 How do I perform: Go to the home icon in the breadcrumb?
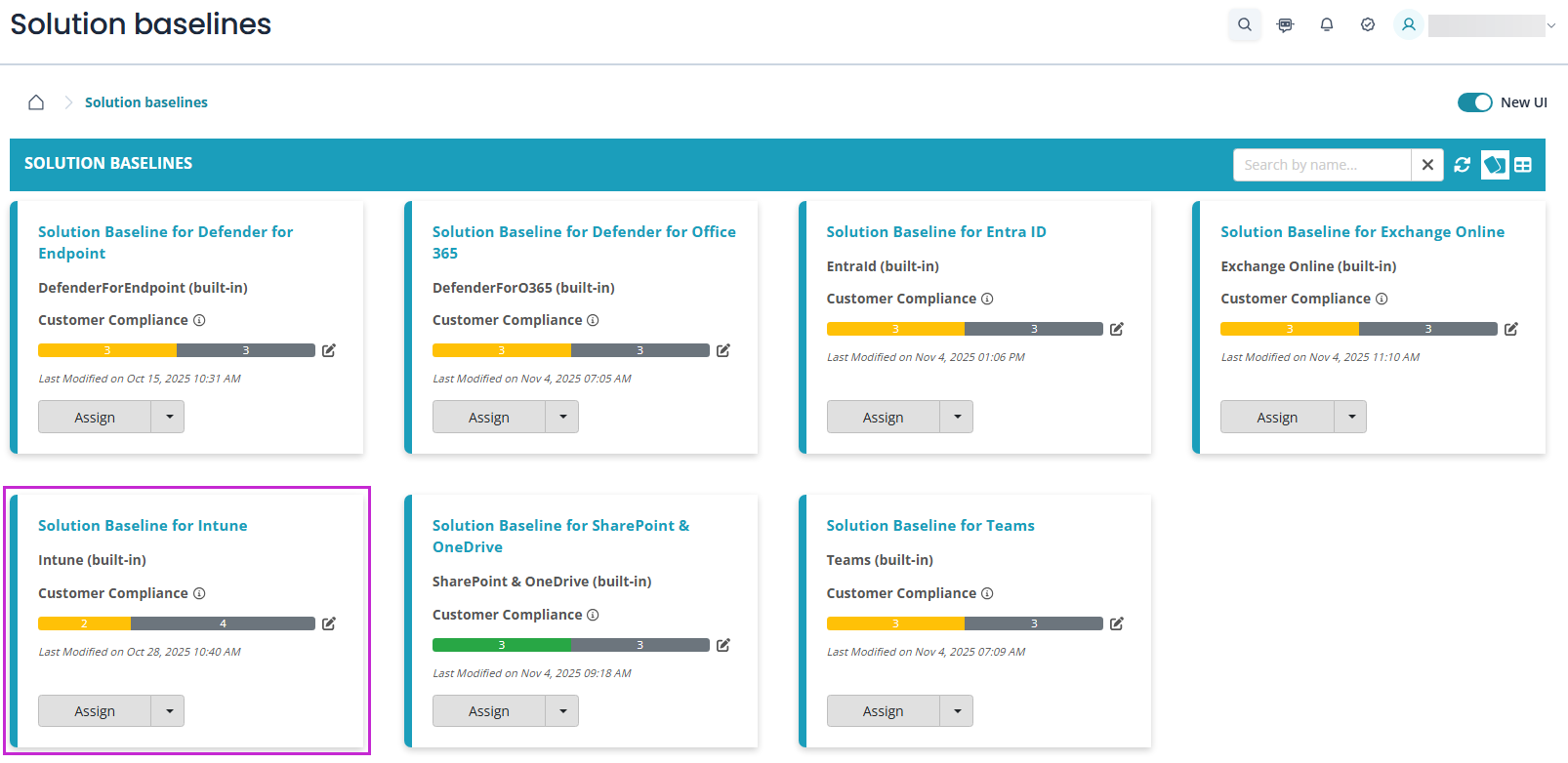pyautogui.click(x=36, y=102)
